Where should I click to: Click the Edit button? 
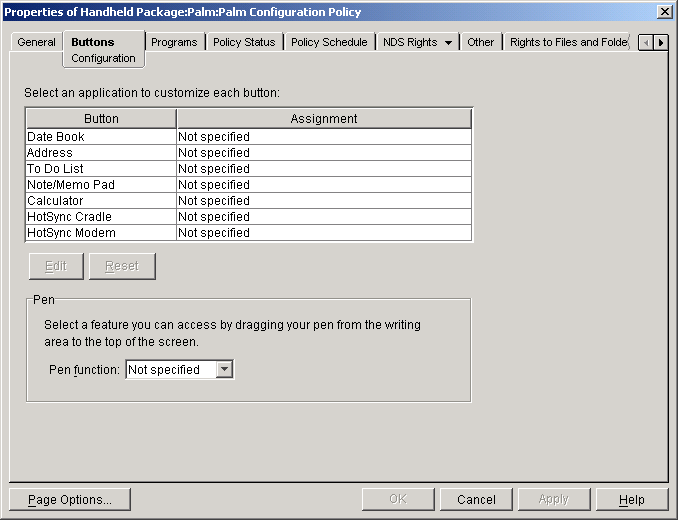56,266
